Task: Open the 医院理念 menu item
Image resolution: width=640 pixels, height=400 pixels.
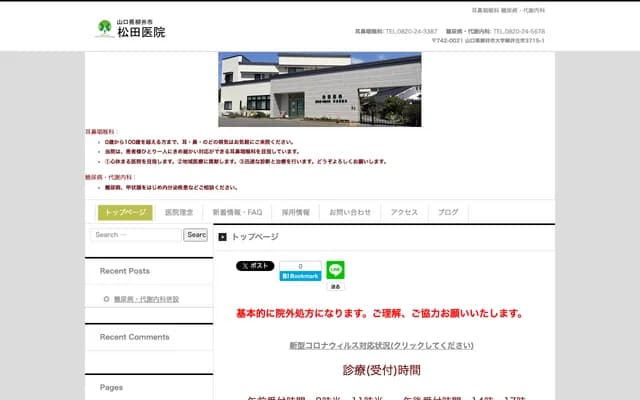Action: [179, 212]
